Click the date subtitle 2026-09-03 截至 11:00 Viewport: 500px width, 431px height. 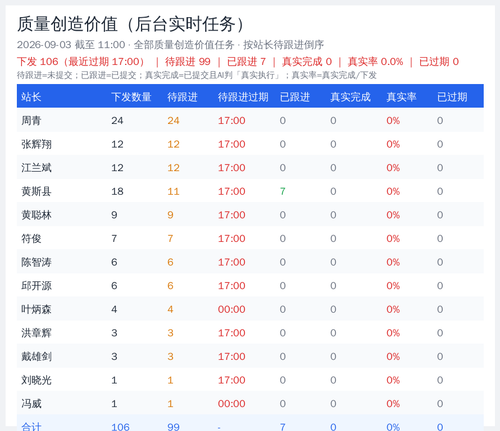(71, 45)
